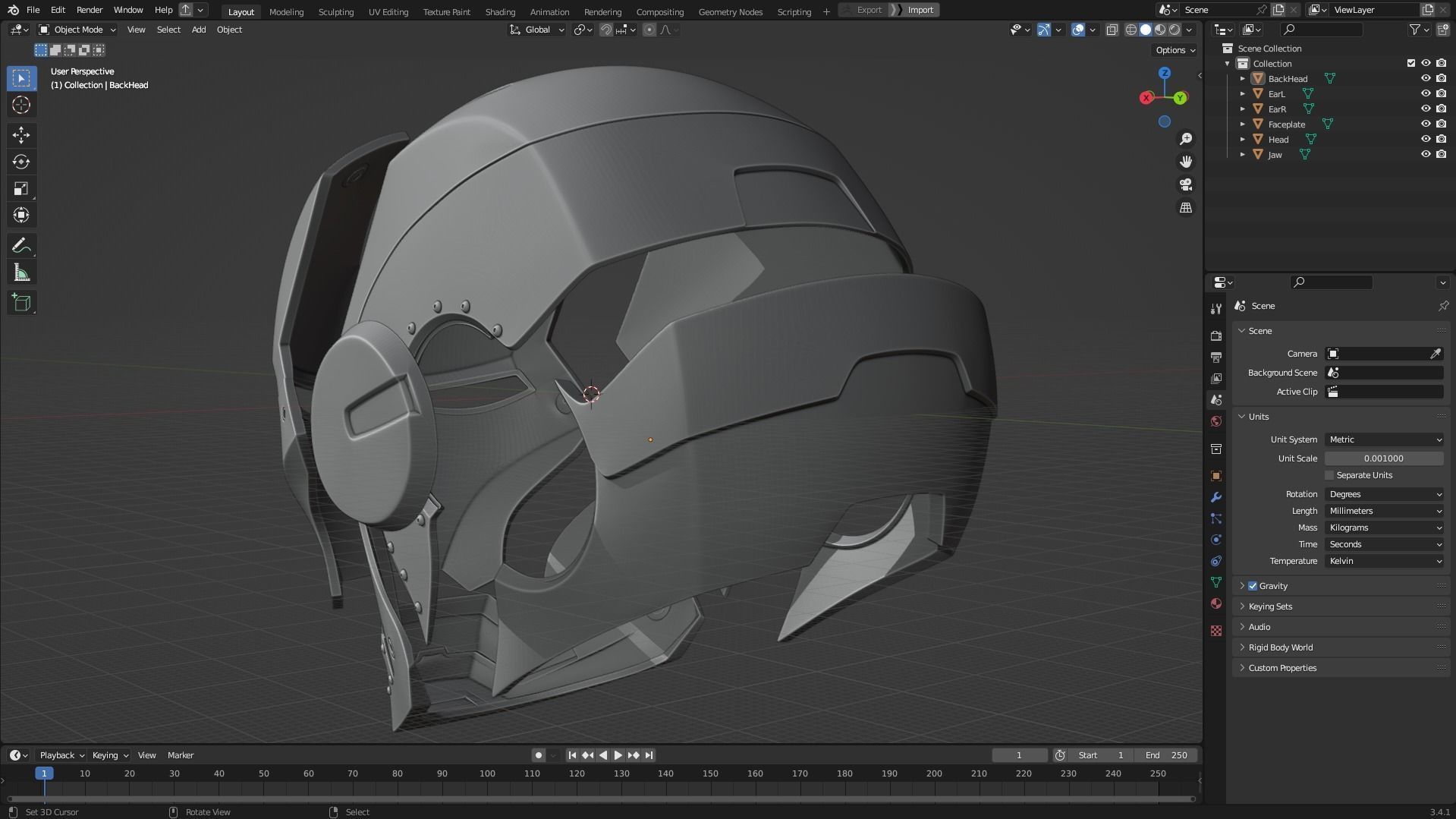Play the animation forward
This screenshot has height=819, width=1456.
[618, 755]
